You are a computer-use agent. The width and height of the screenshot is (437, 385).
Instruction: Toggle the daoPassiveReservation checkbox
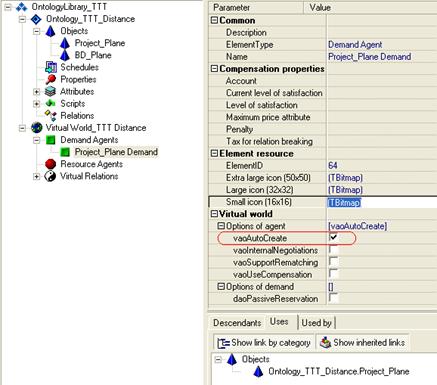point(333,298)
